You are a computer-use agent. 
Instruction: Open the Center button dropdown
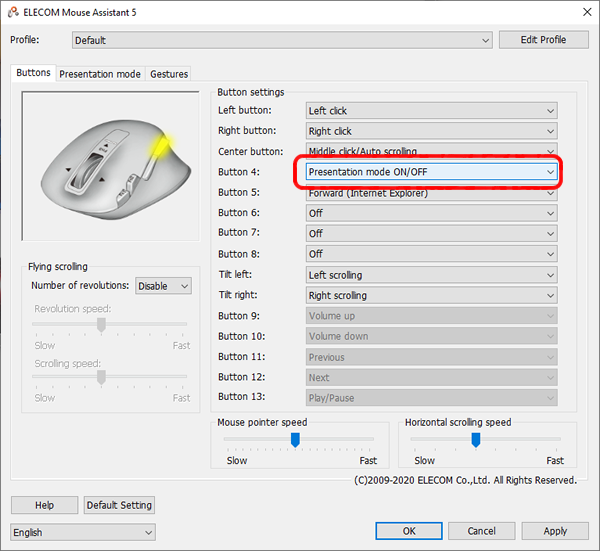click(x=431, y=150)
